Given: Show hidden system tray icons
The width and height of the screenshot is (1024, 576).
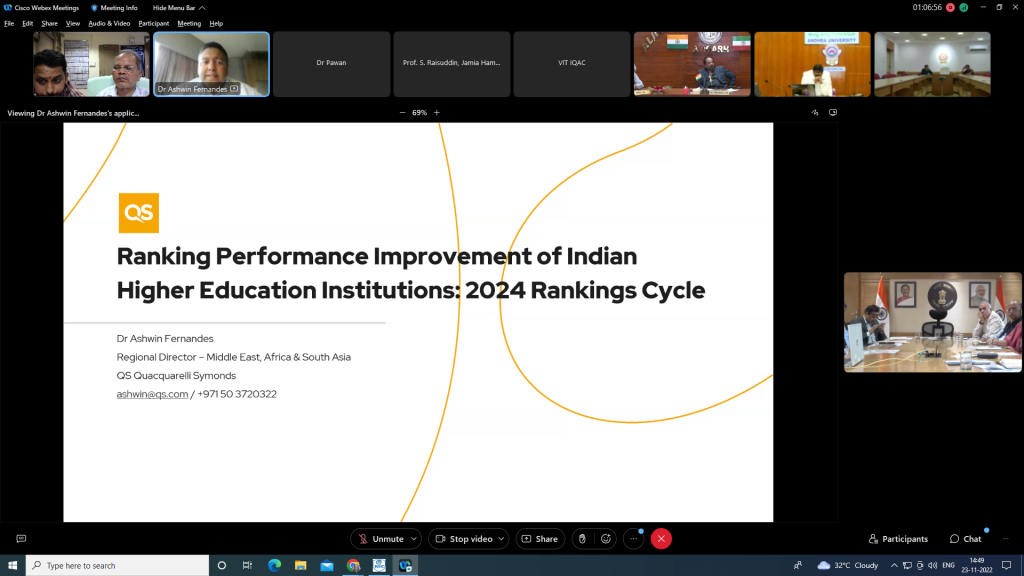Looking at the screenshot, I should (x=894, y=566).
